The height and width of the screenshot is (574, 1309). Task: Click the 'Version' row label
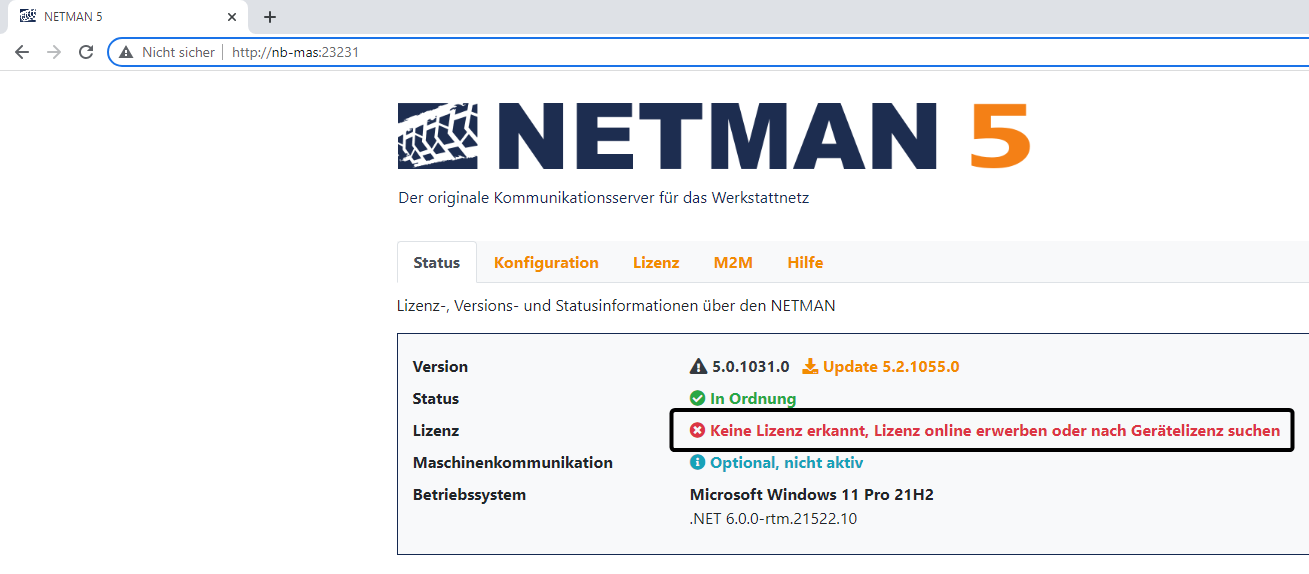point(440,367)
